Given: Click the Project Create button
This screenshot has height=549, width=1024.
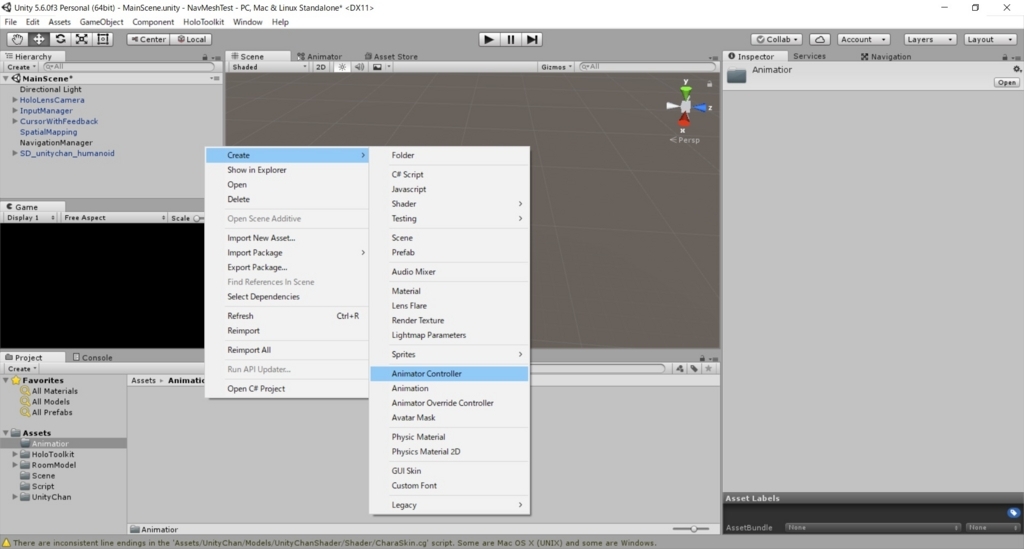Looking at the screenshot, I should pos(22,369).
